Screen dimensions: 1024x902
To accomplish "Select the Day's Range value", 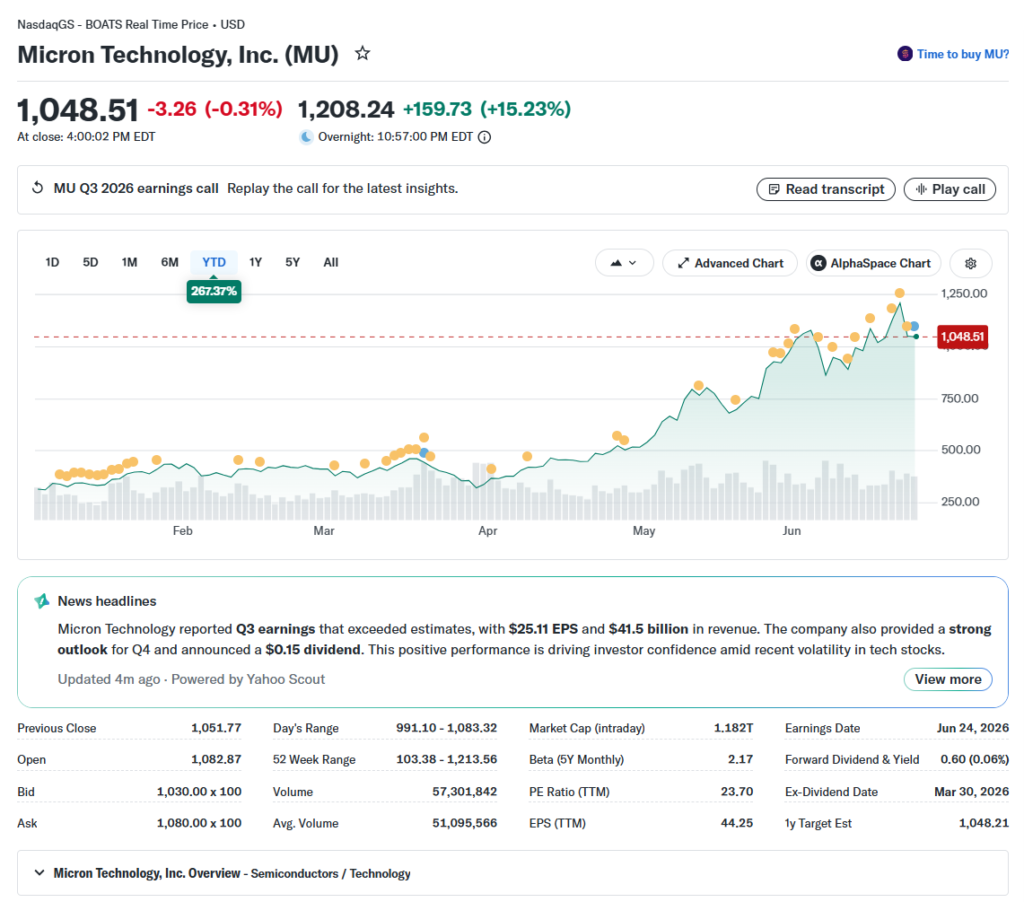I will coord(447,728).
